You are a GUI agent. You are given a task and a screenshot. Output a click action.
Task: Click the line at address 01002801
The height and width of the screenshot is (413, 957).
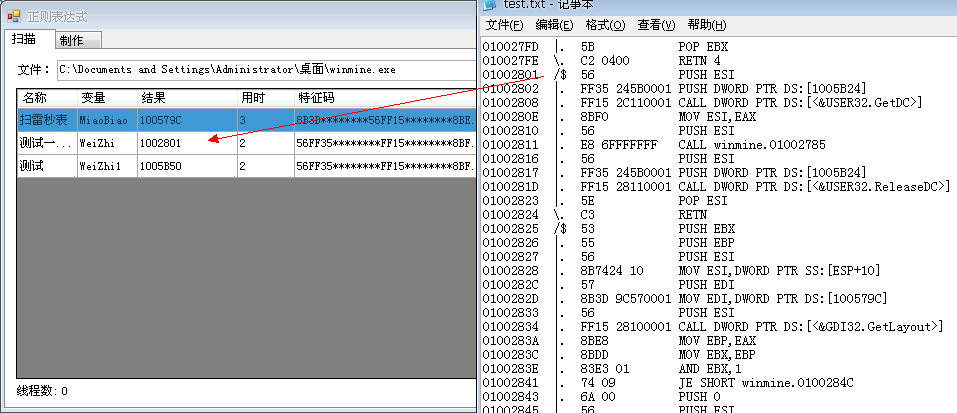click(609, 75)
